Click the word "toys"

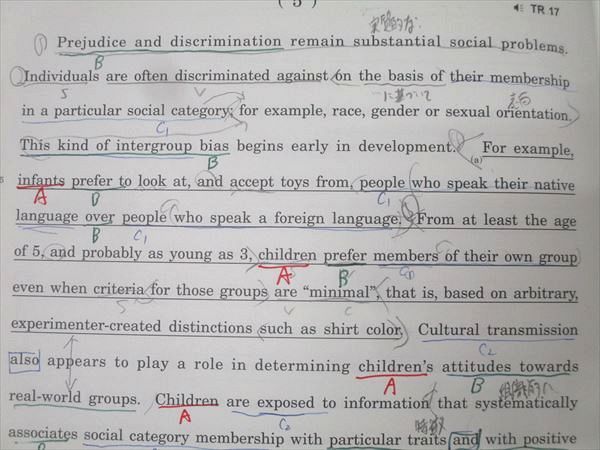[x=295, y=182]
